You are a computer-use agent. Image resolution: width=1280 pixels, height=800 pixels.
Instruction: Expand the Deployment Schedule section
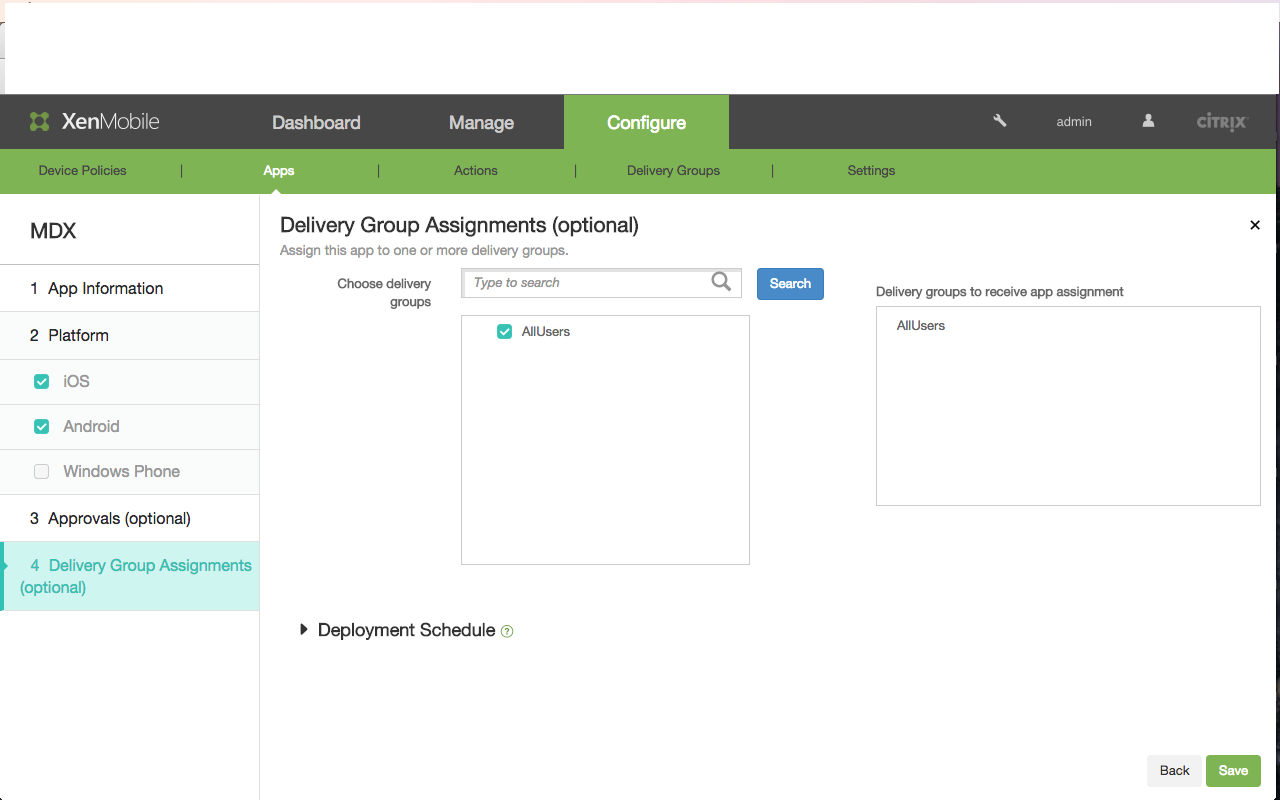pyautogui.click(x=304, y=630)
